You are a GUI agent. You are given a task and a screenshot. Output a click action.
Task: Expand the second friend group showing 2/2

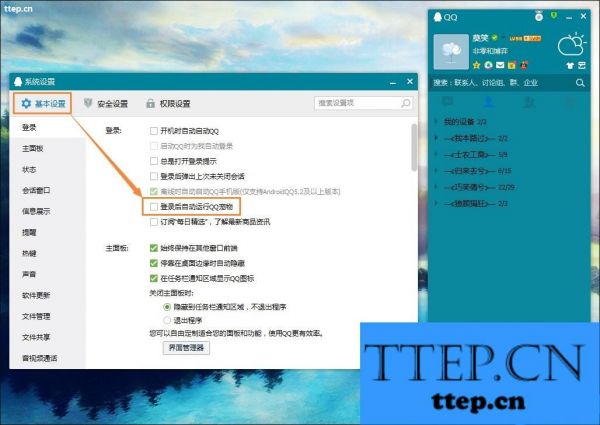(x=436, y=138)
